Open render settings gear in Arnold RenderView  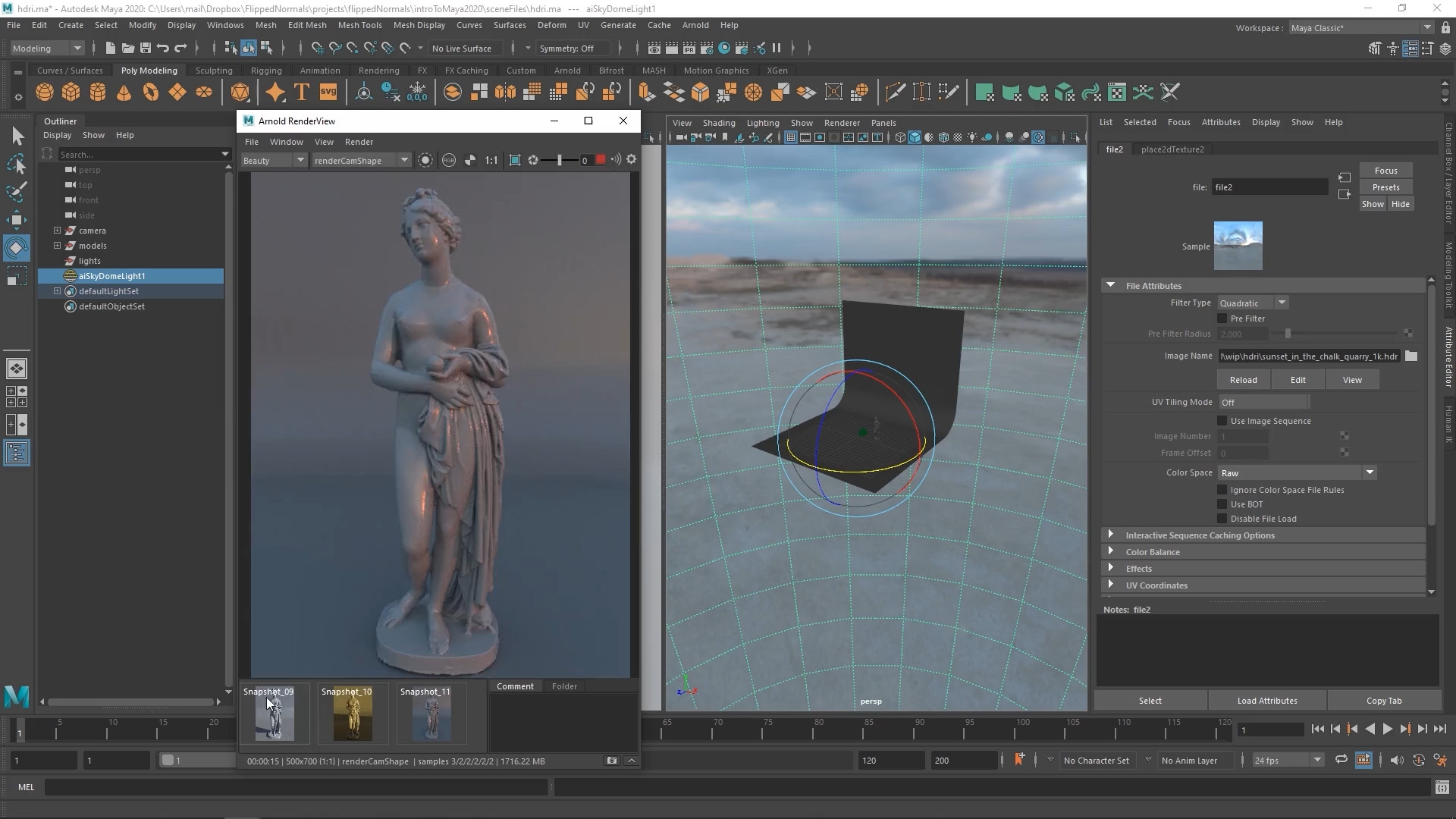(631, 160)
